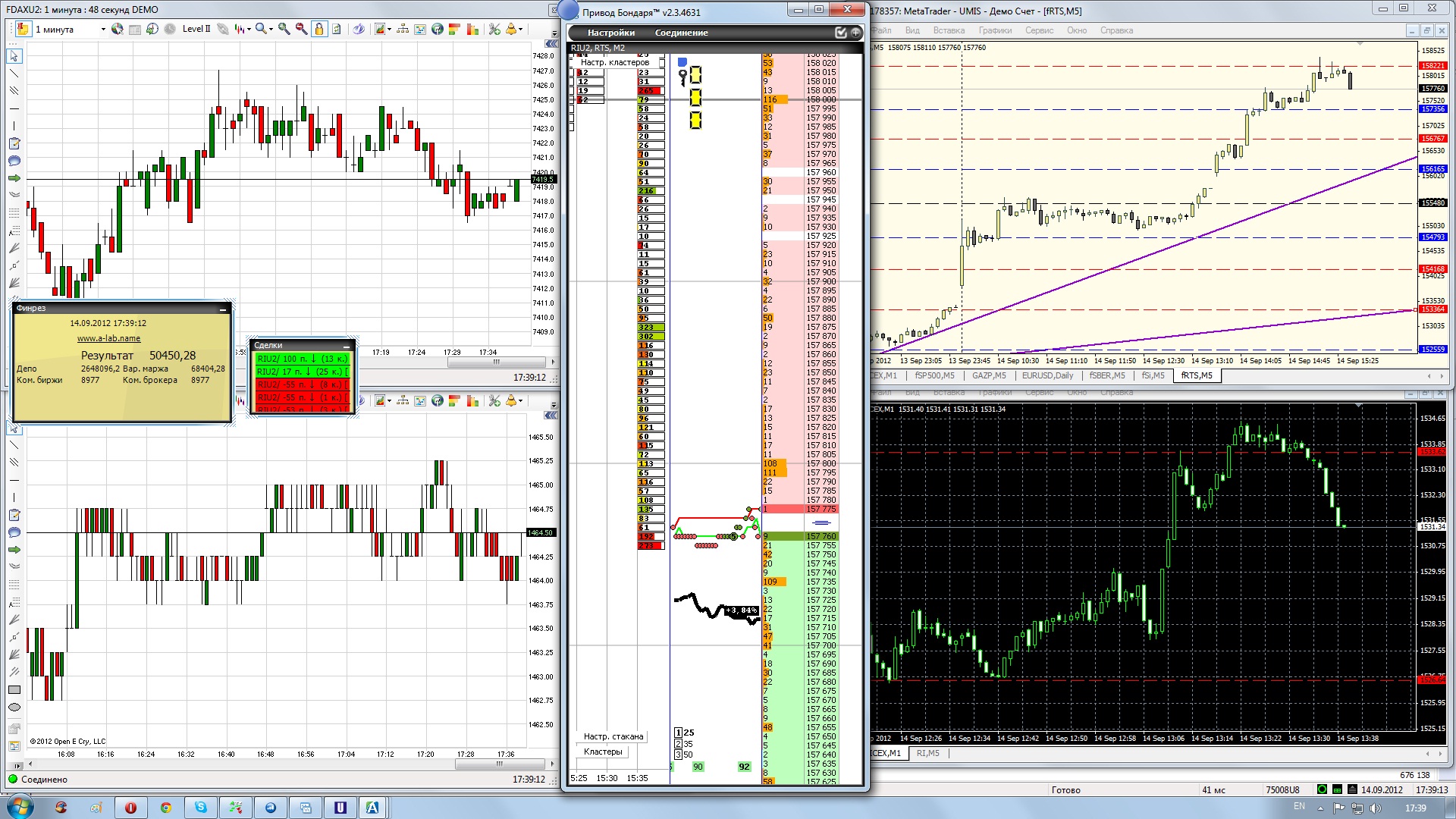Select the green arrow drawing tool
This screenshot has height=819, width=1456.
pyautogui.click(x=14, y=178)
